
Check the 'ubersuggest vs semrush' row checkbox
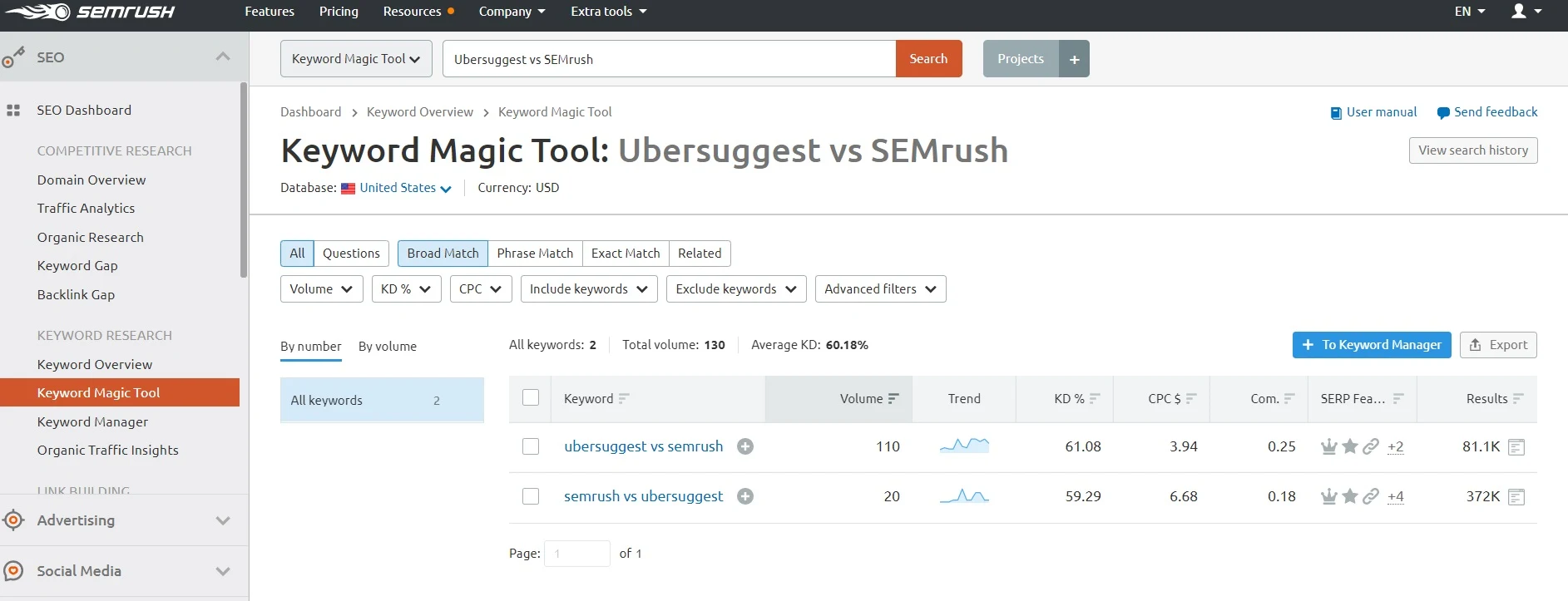click(x=531, y=446)
